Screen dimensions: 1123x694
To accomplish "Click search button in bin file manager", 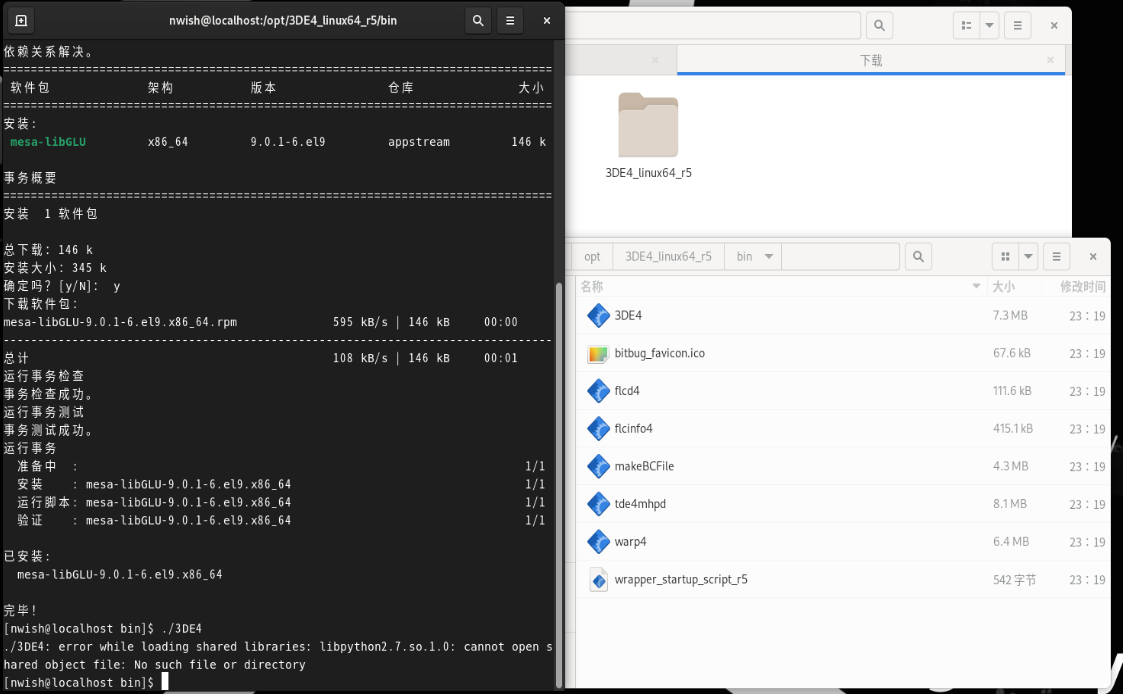I will (x=918, y=257).
